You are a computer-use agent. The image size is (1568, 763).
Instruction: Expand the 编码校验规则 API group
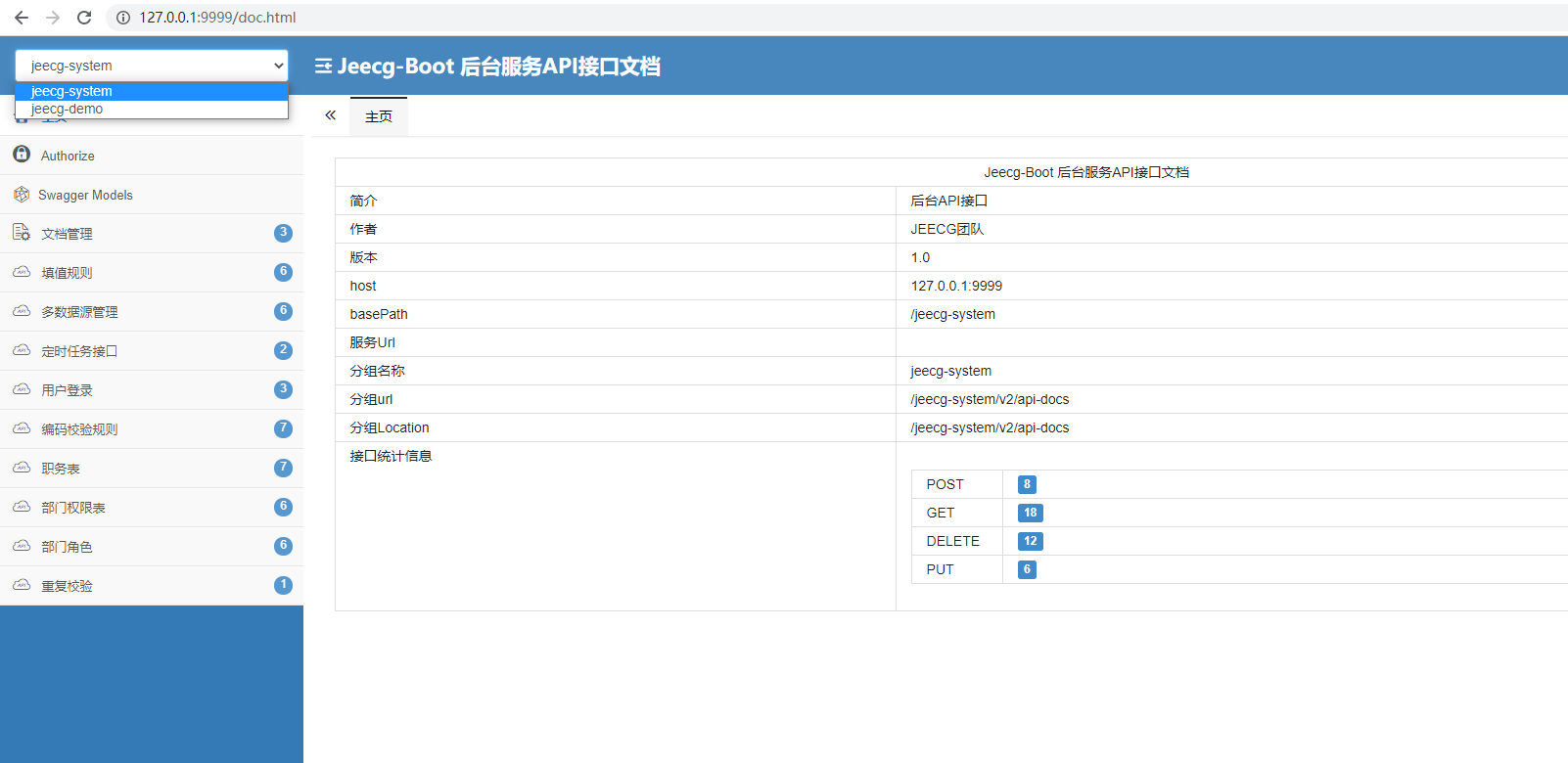tap(152, 429)
